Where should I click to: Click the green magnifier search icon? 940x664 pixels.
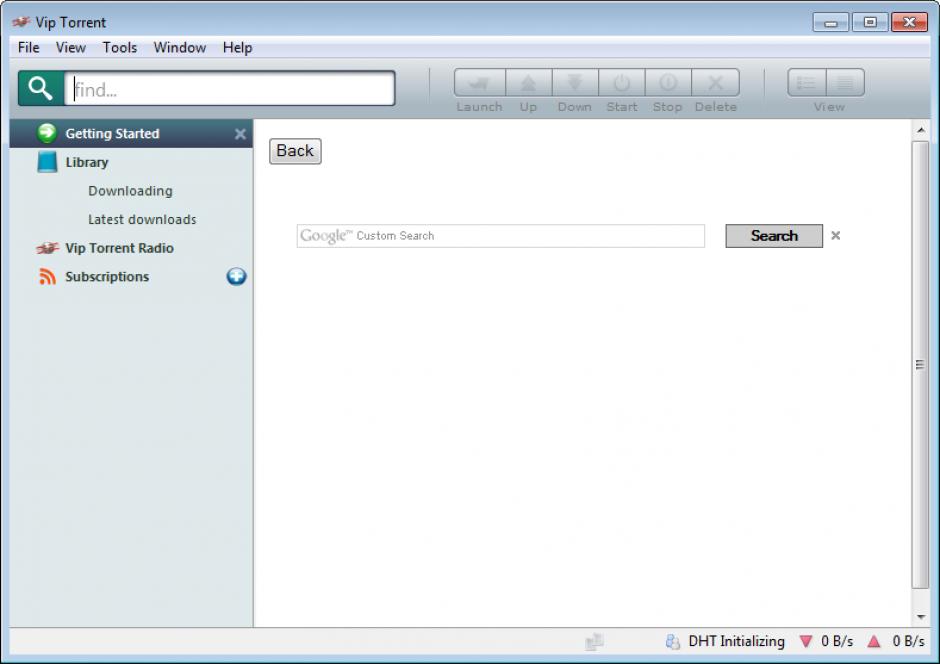[41, 88]
